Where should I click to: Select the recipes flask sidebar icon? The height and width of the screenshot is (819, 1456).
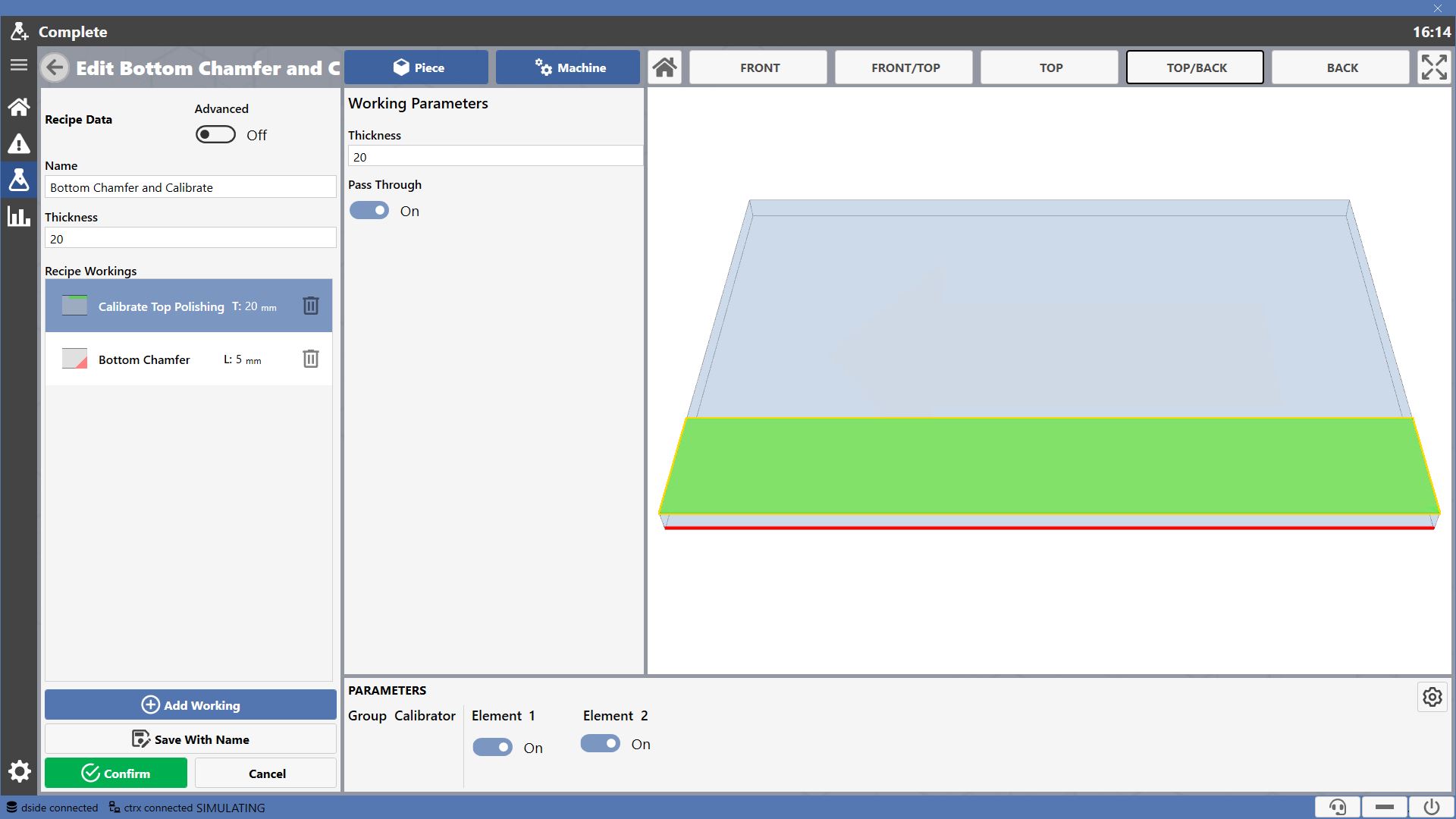(19, 180)
